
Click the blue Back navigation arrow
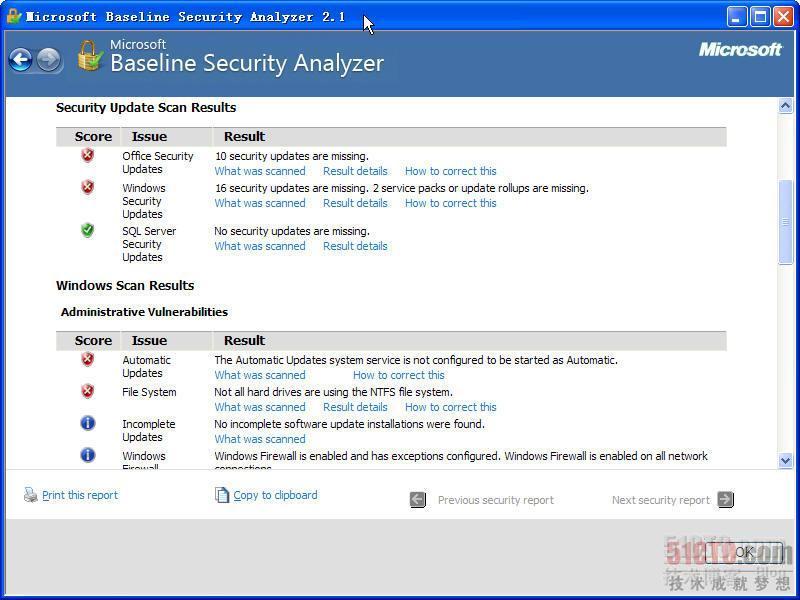[x=21, y=60]
